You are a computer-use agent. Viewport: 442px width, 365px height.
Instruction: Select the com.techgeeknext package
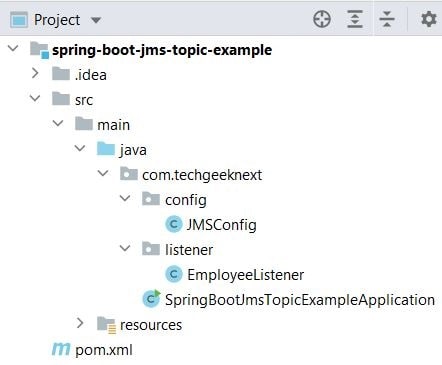[x=202, y=175]
